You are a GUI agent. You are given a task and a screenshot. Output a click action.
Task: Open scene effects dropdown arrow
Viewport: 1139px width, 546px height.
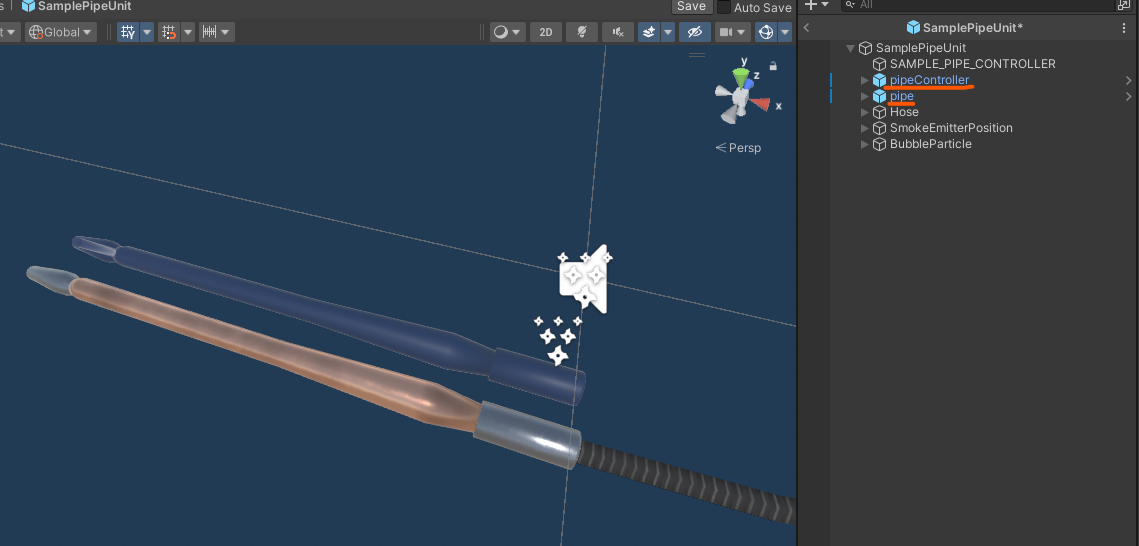coord(668,32)
